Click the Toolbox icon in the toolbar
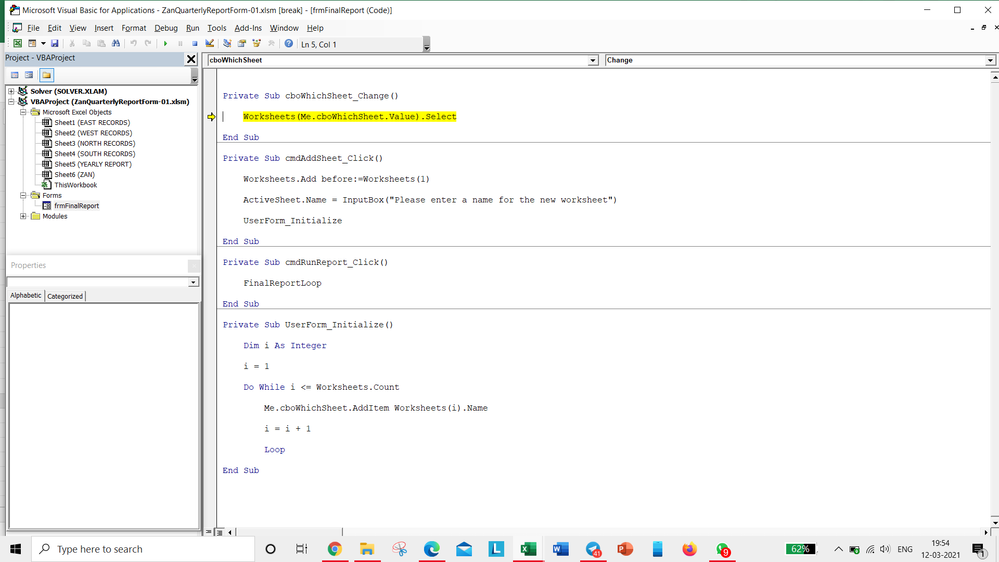The height and width of the screenshot is (562, 999). tap(271, 43)
